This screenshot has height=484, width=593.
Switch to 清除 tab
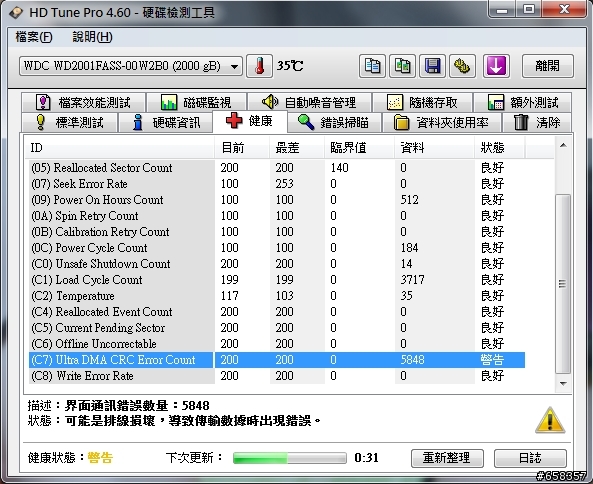[537, 123]
